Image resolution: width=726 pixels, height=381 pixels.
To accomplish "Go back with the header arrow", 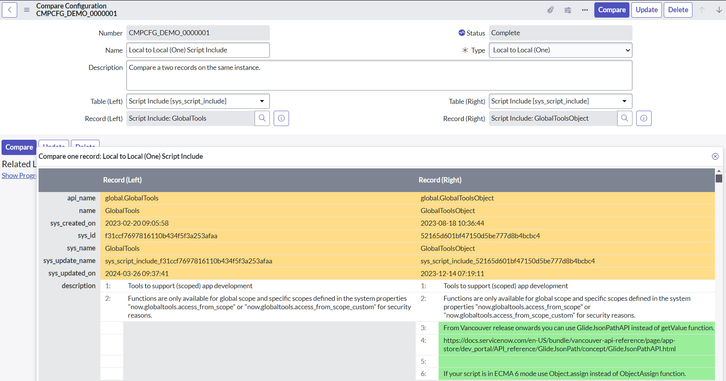I will (x=10, y=10).
